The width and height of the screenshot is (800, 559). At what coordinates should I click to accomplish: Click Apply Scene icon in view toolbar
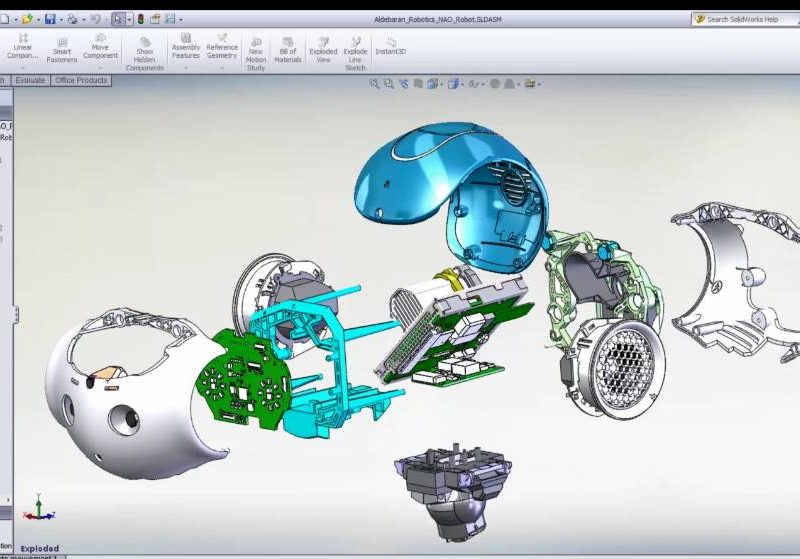coord(509,84)
